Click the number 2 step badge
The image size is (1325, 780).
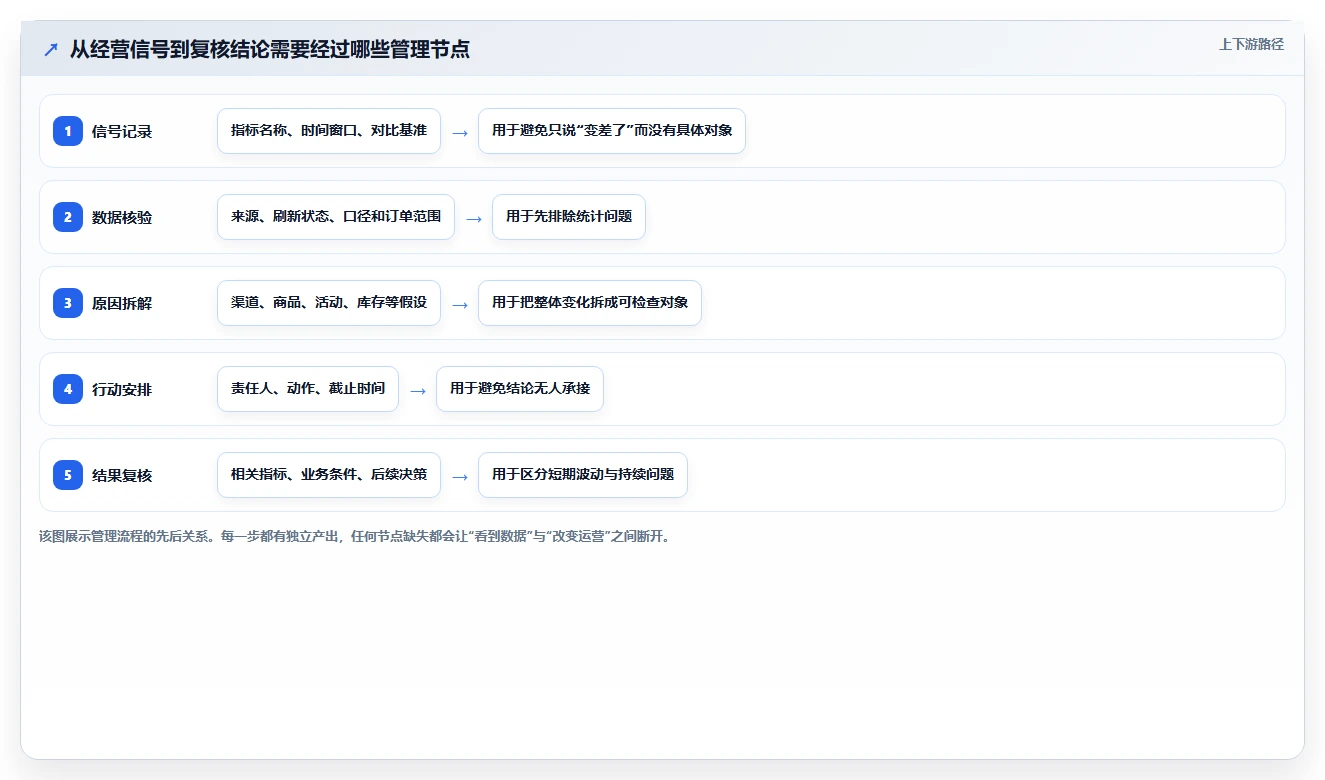(68, 217)
